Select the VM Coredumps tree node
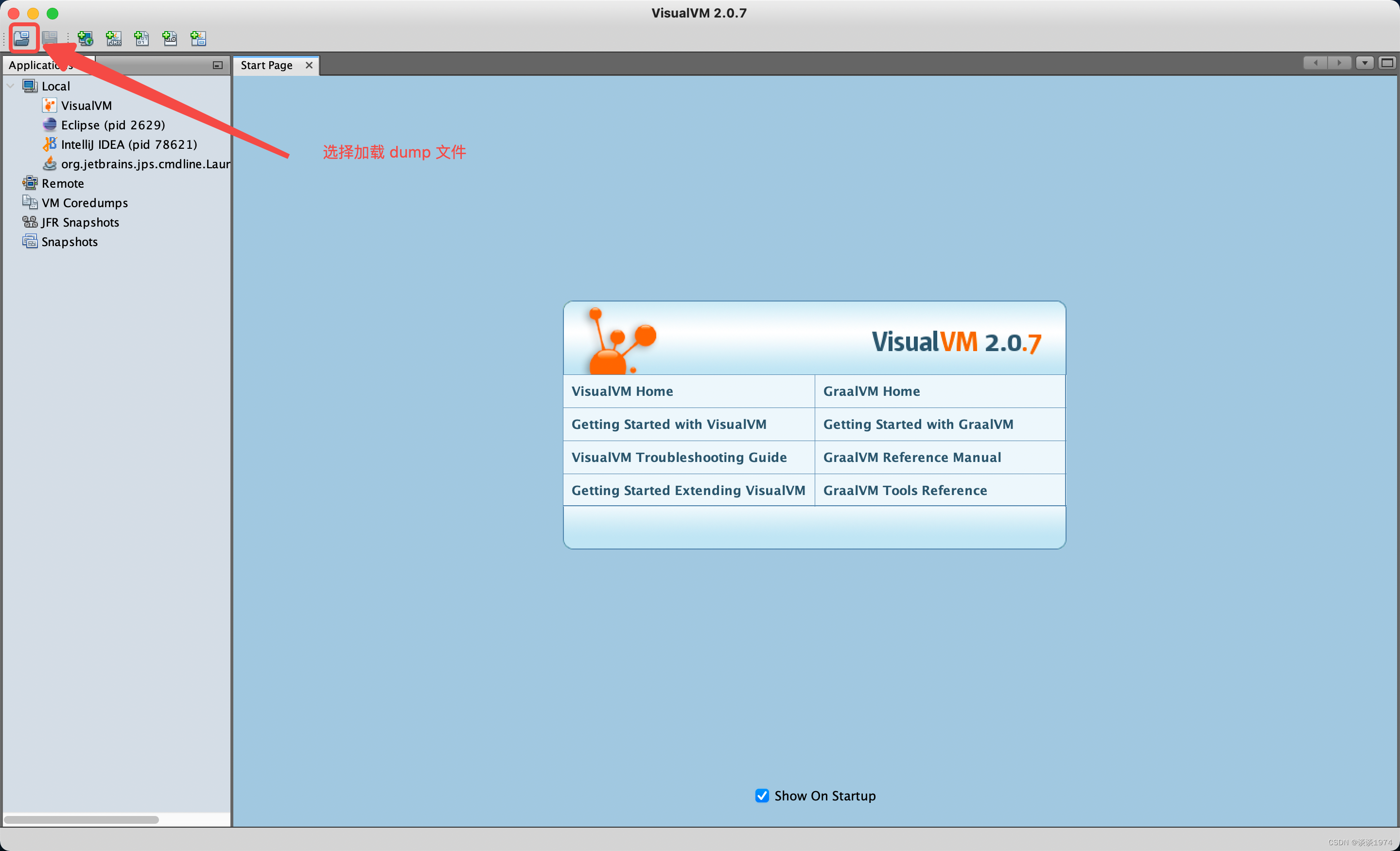Image resolution: width=1400 pixels, height=851 pixels. [x=85, y=203]
